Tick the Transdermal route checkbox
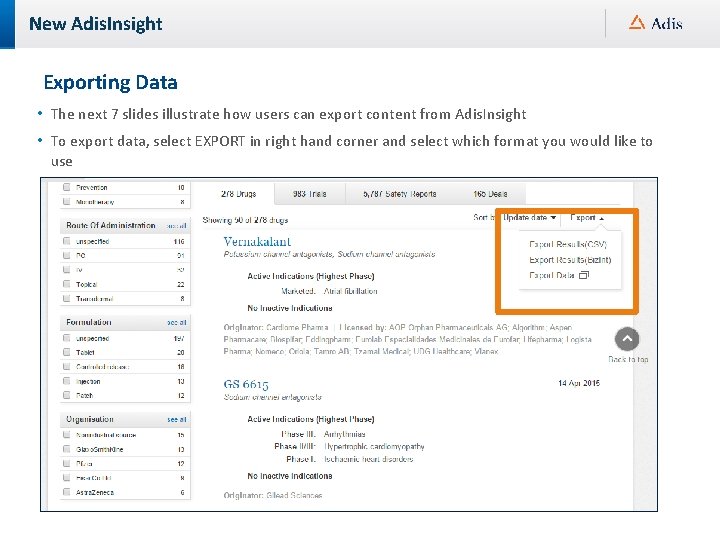This screenshot has height=540, width=720. click(x=67, y=298)
